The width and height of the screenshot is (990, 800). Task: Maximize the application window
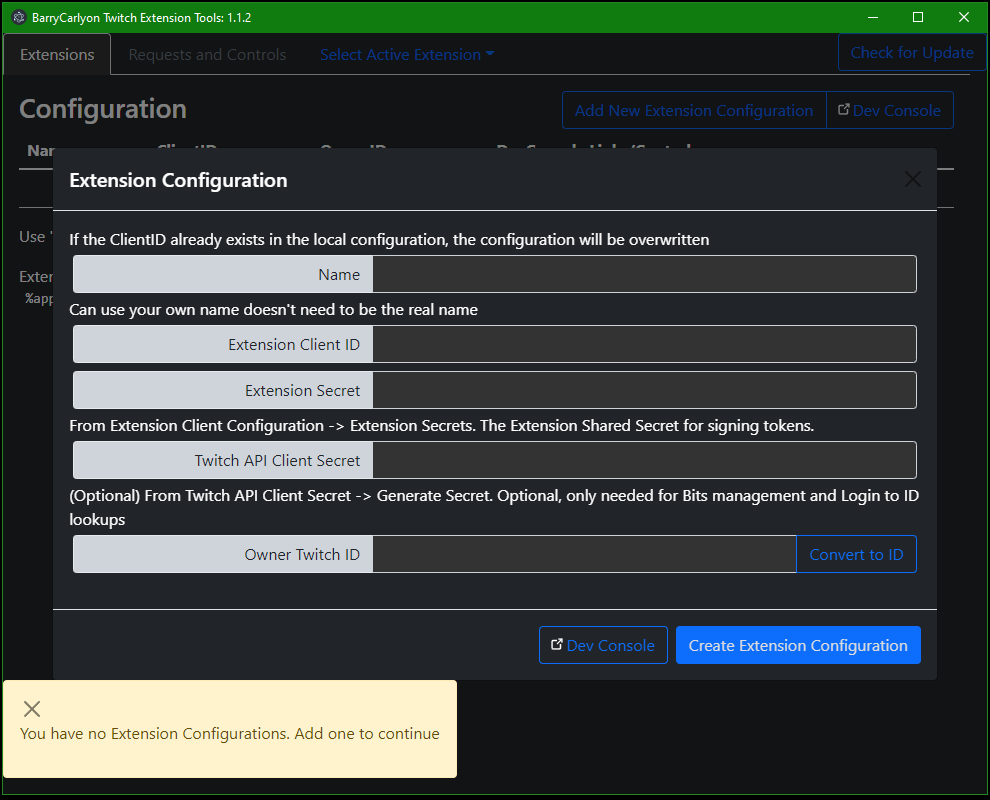918,17
